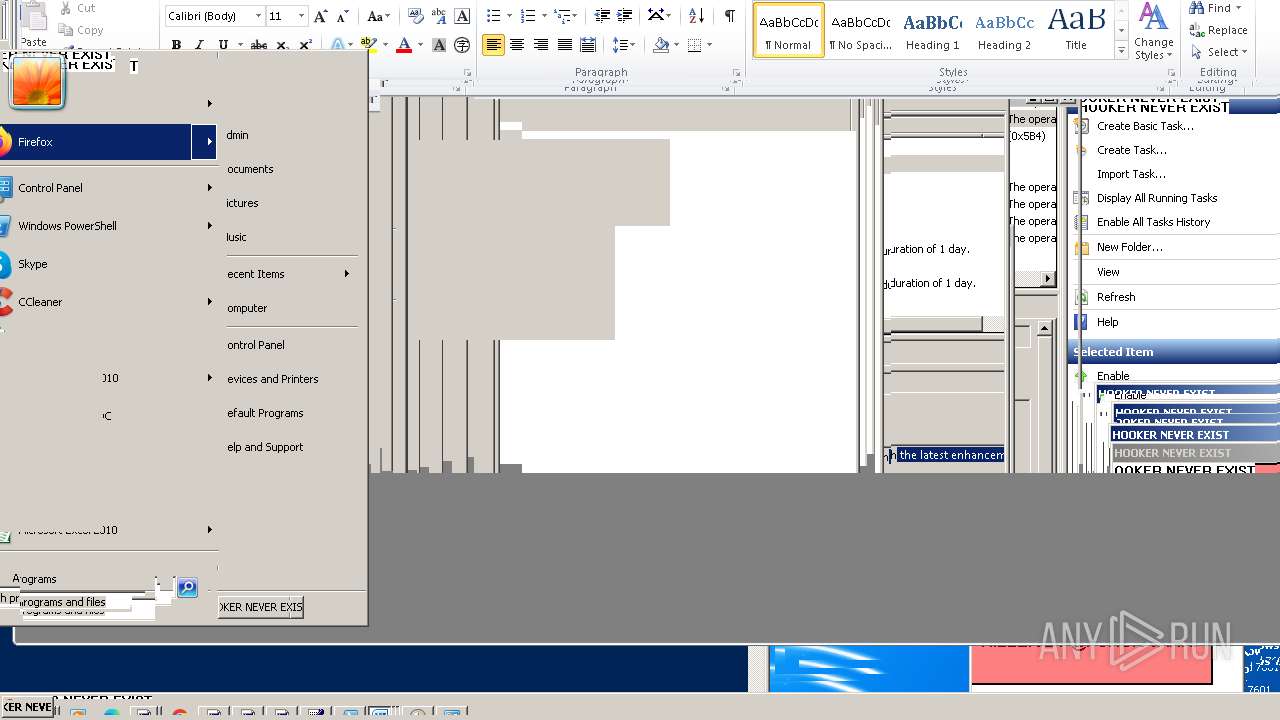Align text right
1280x720 pixels.
pos(541,45)
